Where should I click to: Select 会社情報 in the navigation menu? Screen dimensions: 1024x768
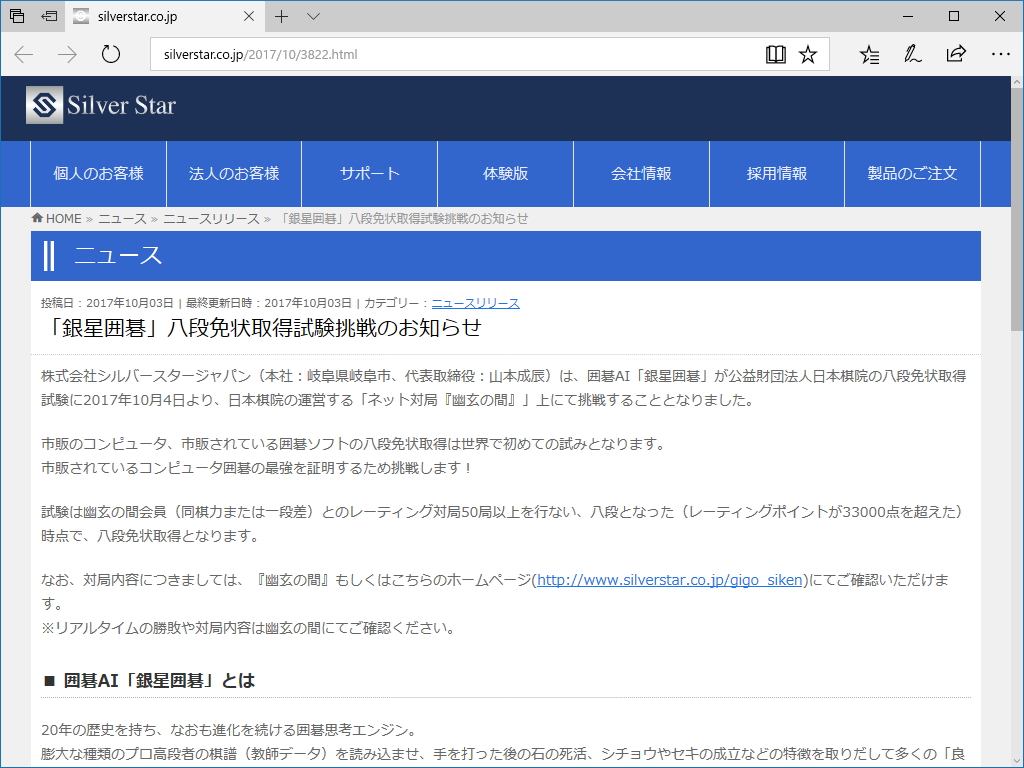click(640, 173)
